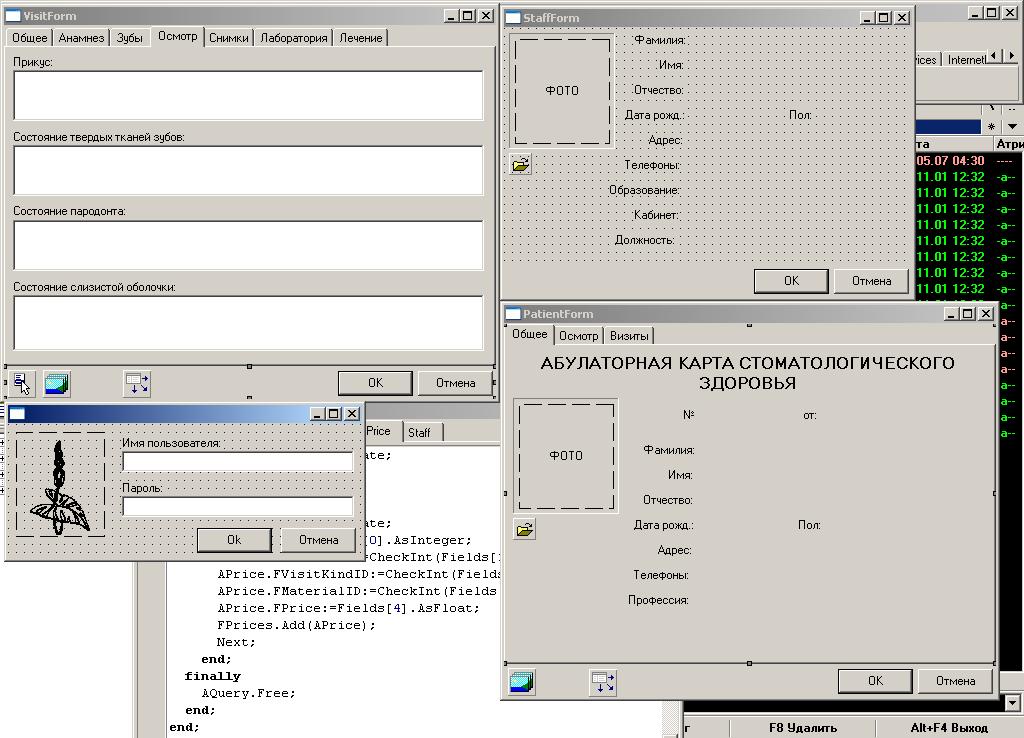Click OK button in StaffForm
This screenshot has height=738, width=1024.
click(x=791, y=281)
